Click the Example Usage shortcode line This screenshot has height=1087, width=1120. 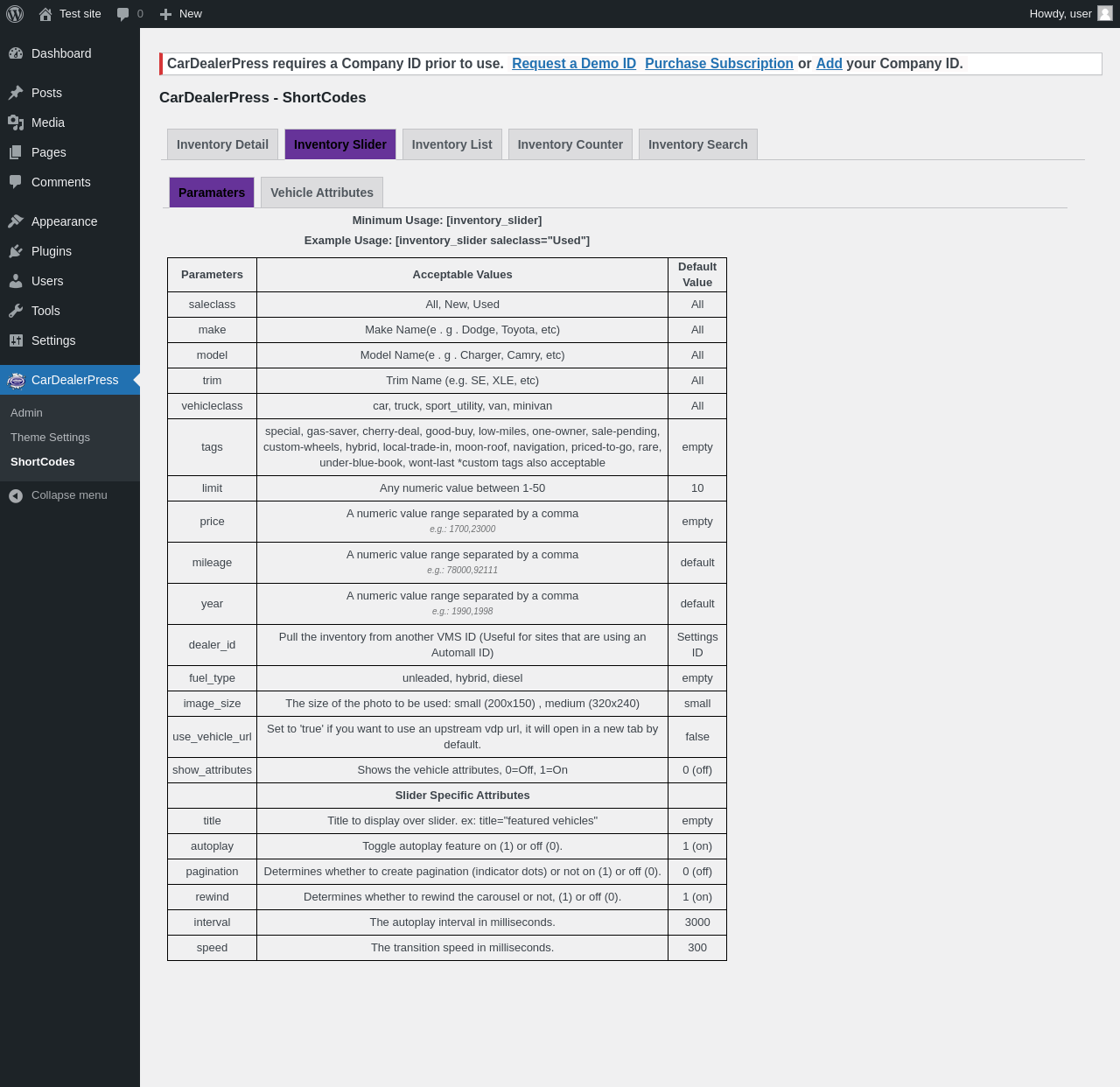coord(447,241)
